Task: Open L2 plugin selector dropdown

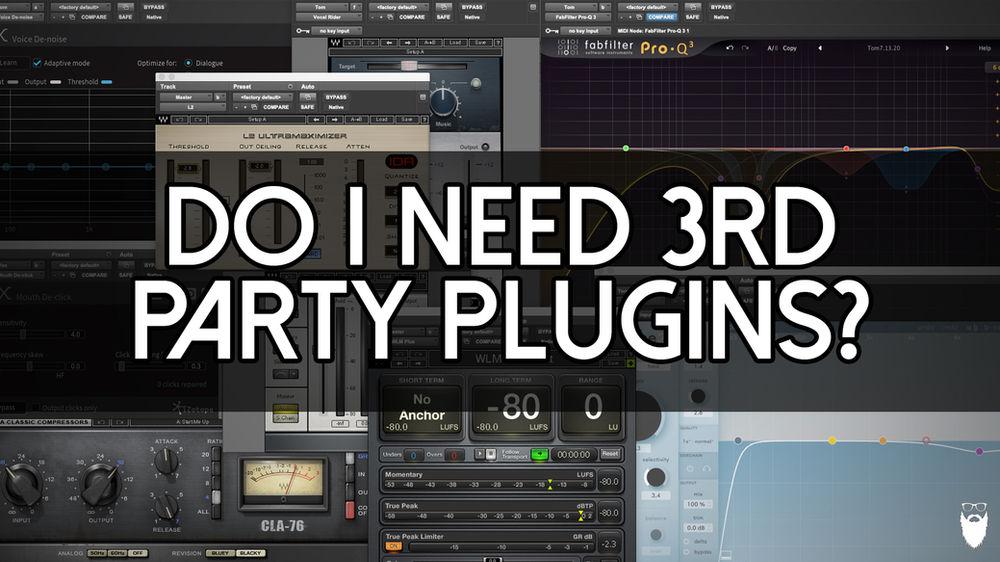Action: 191,107
